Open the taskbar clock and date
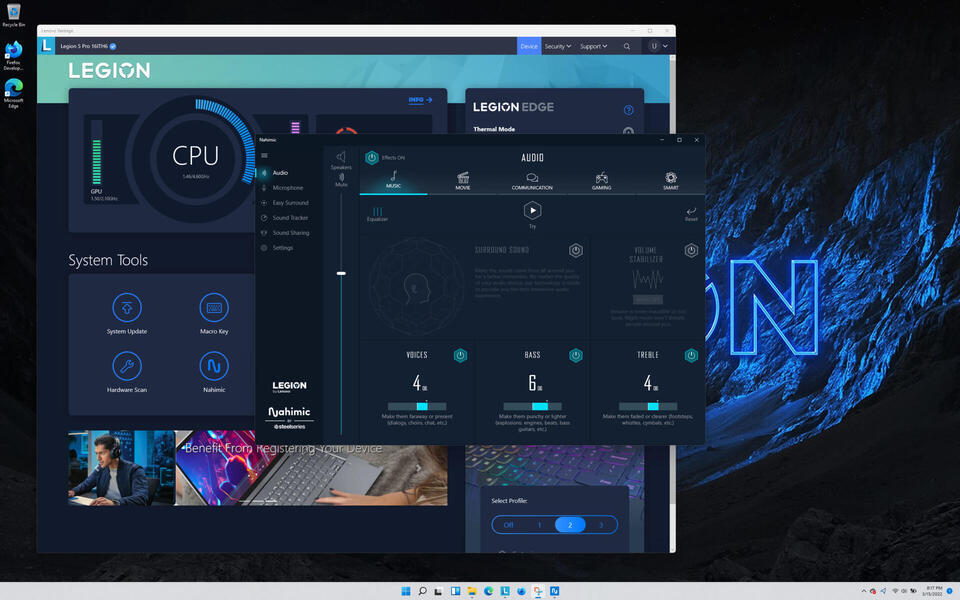This screenshot has width=960, height=600. [934, 591]
